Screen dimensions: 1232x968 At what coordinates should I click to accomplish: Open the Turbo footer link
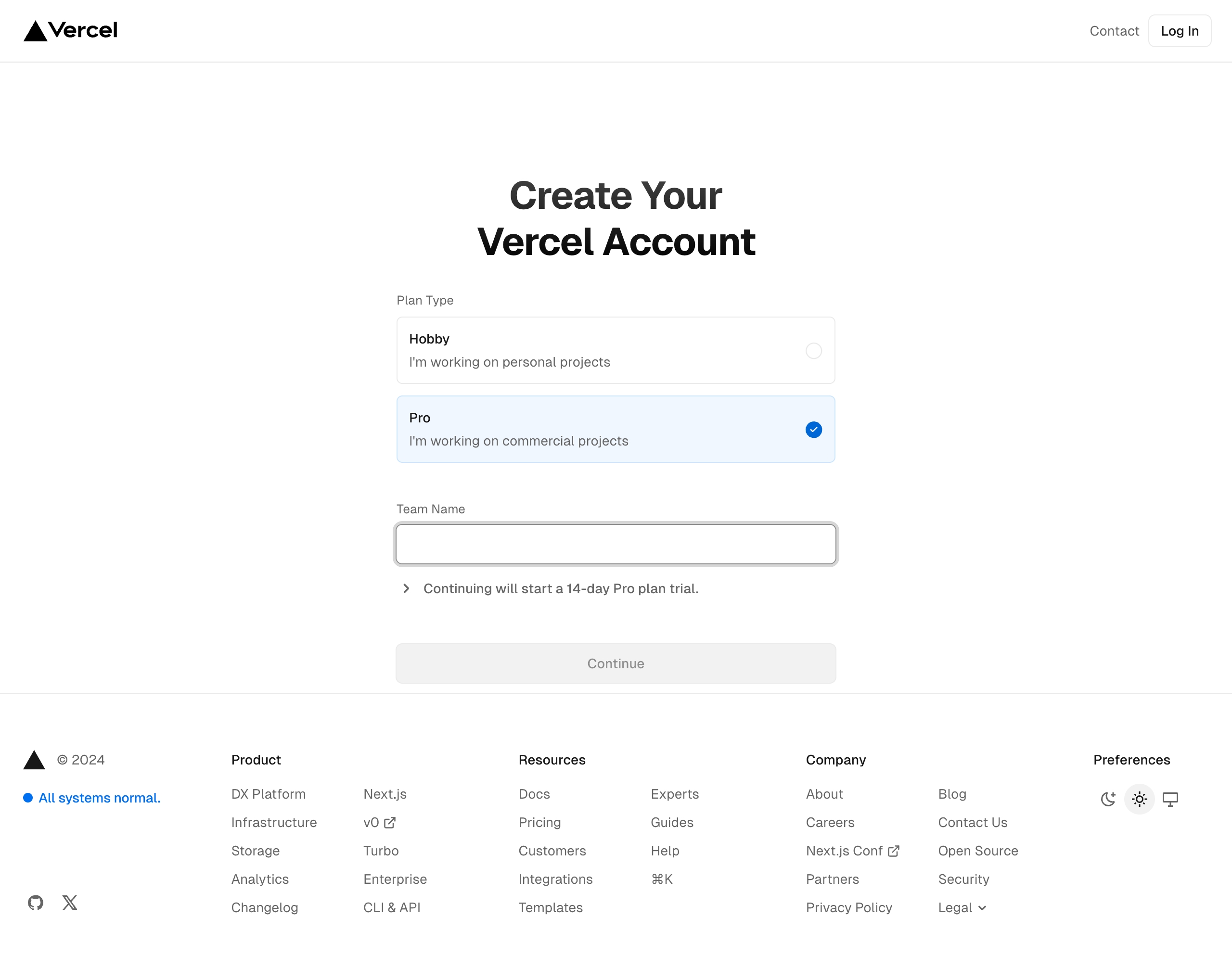(x=381, y=851)
